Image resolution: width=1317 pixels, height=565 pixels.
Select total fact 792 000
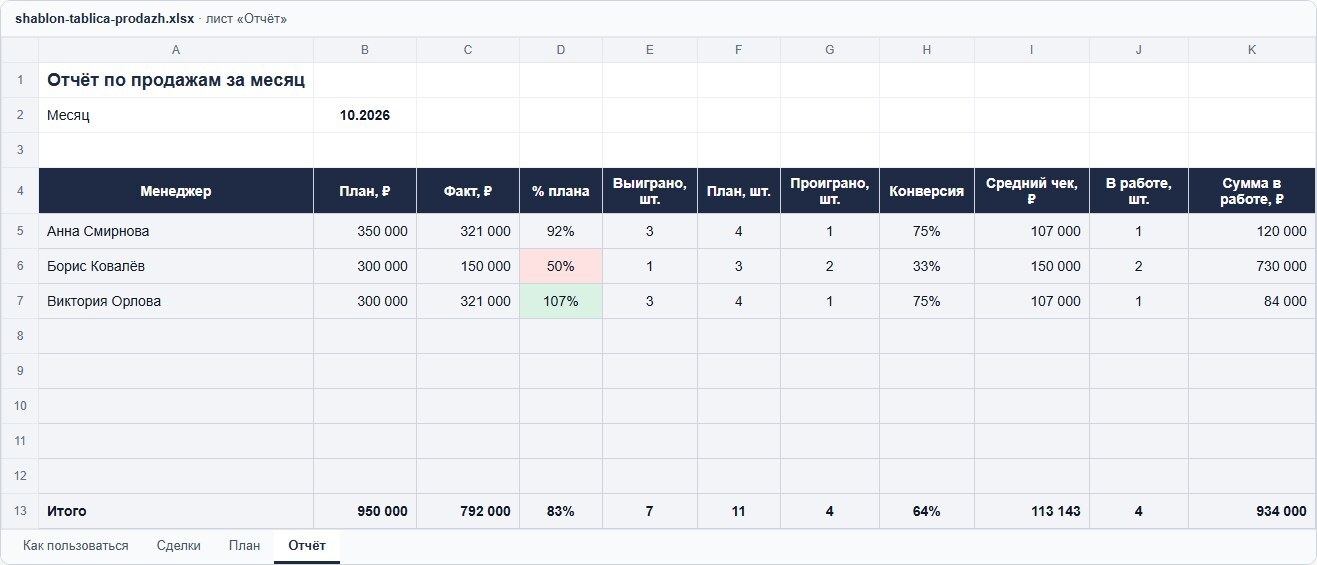[468, 511]
